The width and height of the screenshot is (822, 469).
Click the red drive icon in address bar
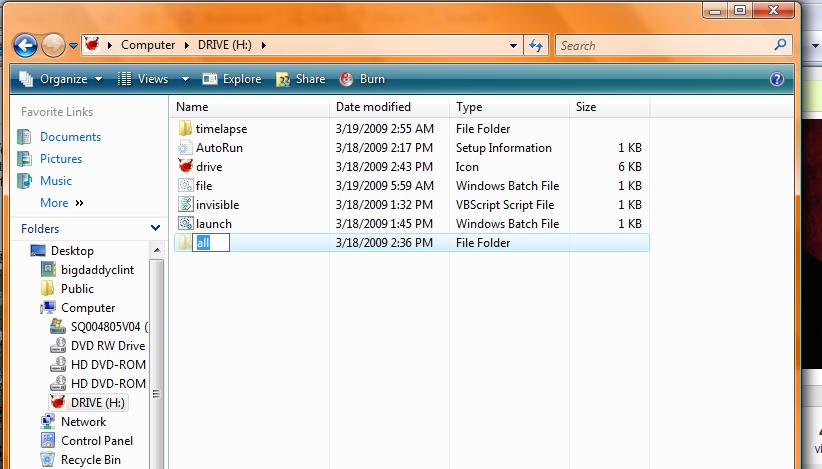pyautogui.click(x=92, y=45)
